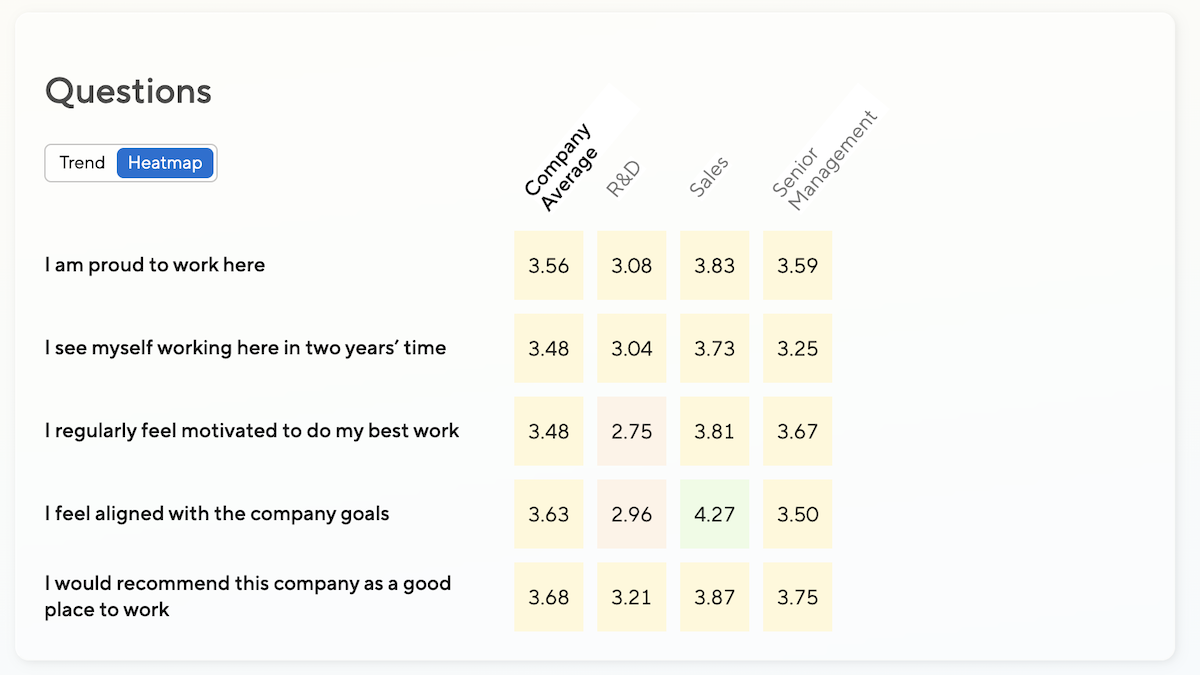Select the 2.75 R&D motivation cell
Screen dimensions: 1200x675
point(631,431)
